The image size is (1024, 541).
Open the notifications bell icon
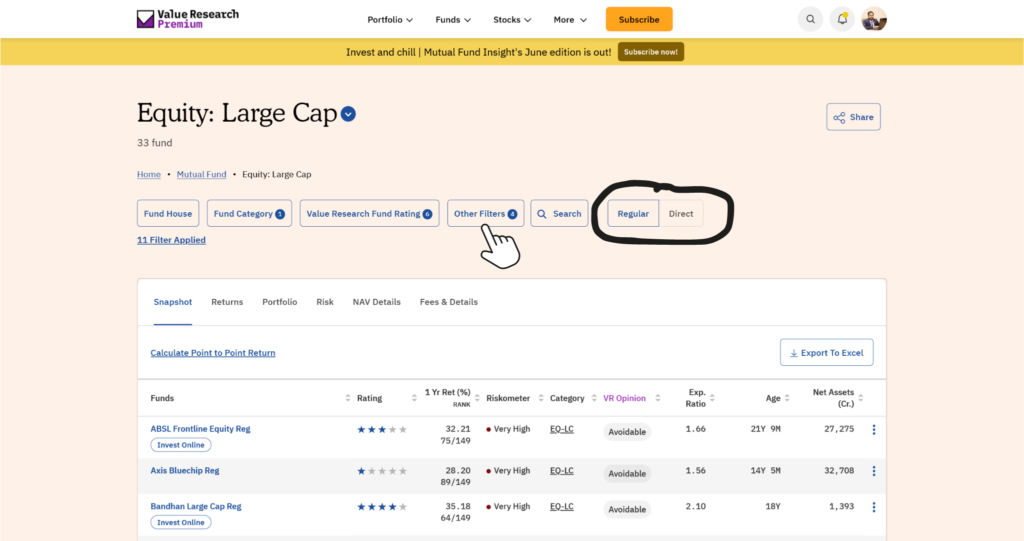click(x=842, y=19)
